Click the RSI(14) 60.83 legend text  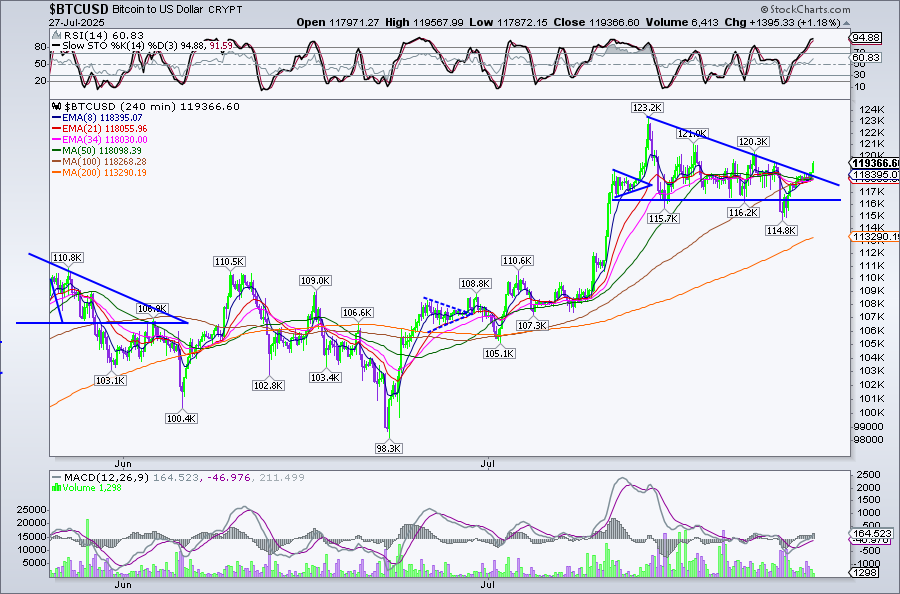click(x=104, y=36)
